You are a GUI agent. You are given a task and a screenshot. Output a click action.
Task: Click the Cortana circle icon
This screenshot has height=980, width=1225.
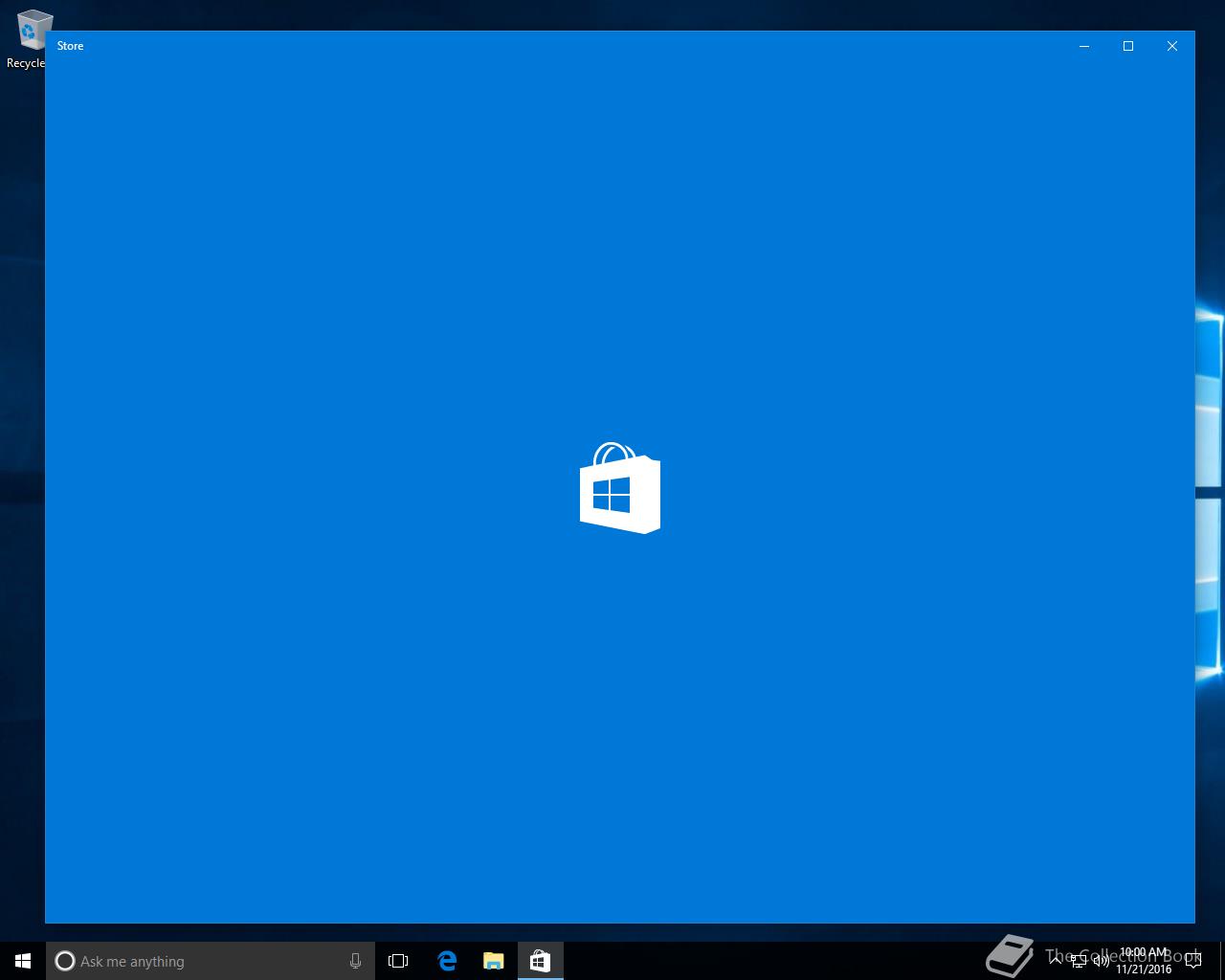(65, 961)
